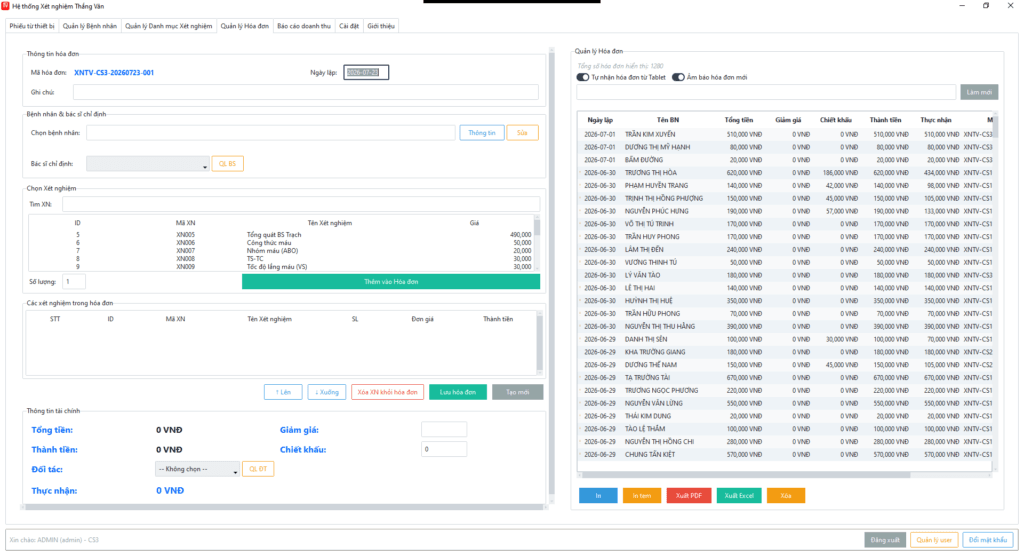Open the Giới thiệu tab

381,26
